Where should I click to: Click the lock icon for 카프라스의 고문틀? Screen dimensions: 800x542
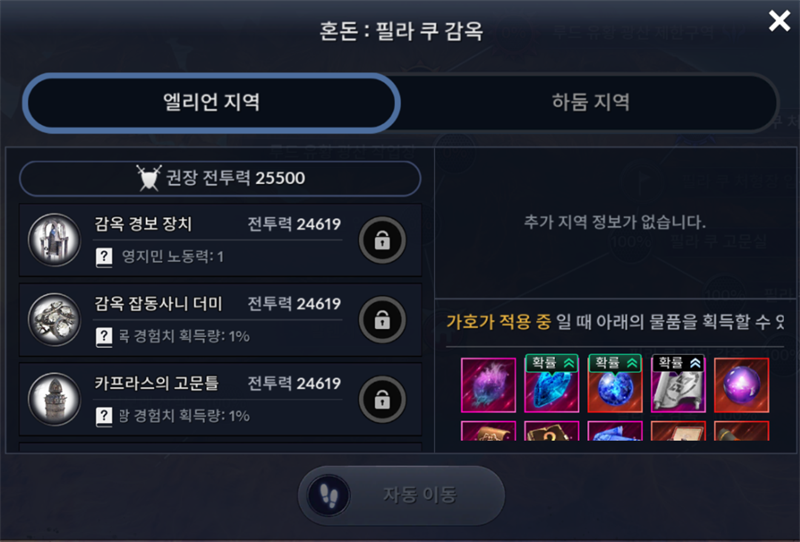[382, 400]
